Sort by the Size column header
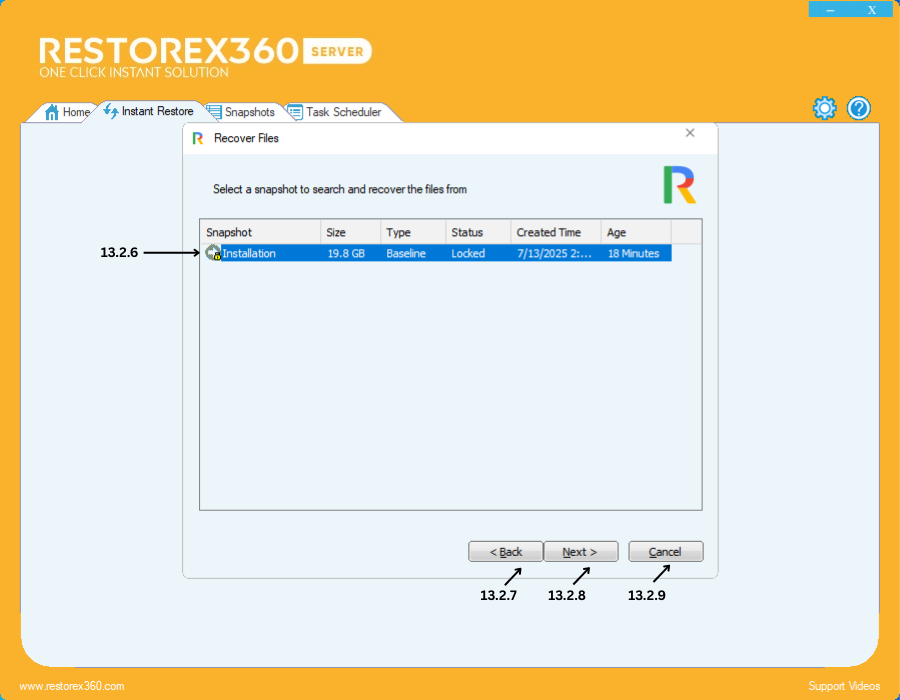 pyautogui.click(x=350, y=232)
